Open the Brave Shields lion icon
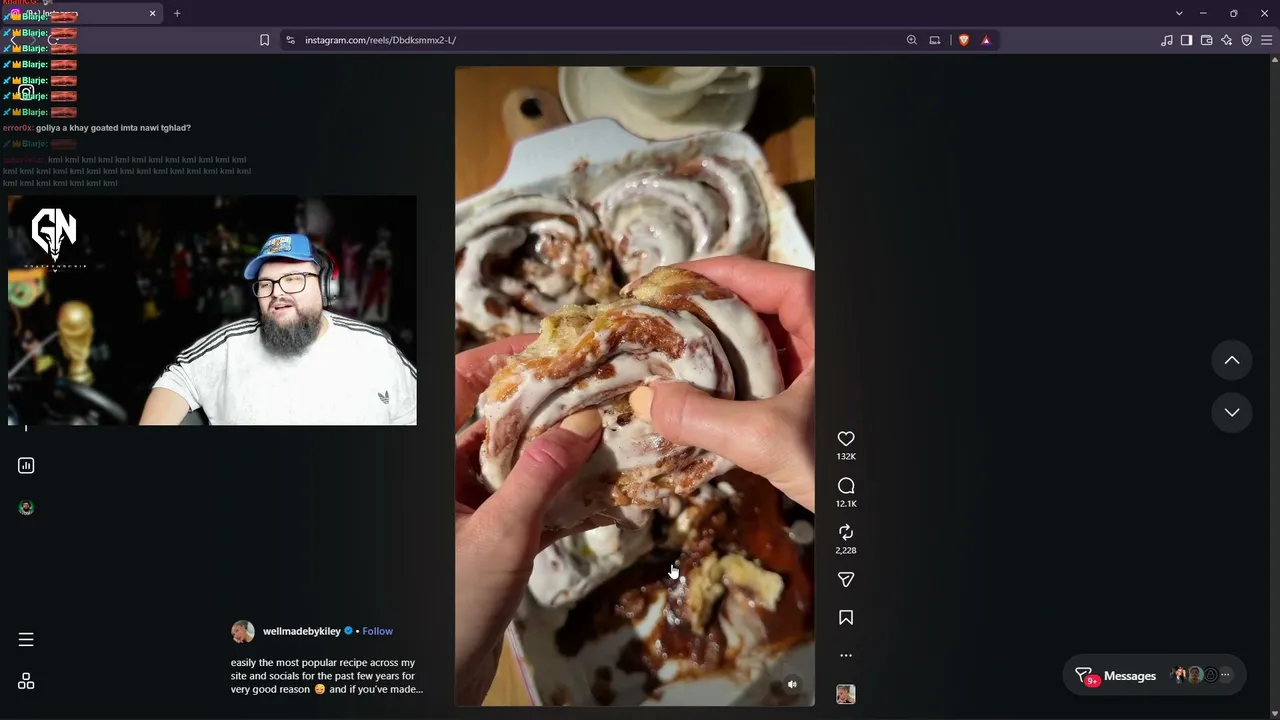1280x720 pixels. [964, 40]
